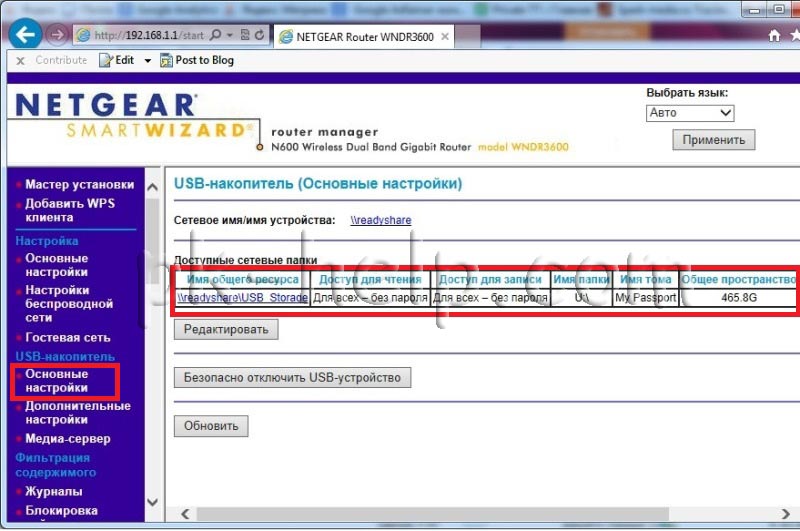Open Журналы in sidebar
800x531 pixels.
(54, 491)
